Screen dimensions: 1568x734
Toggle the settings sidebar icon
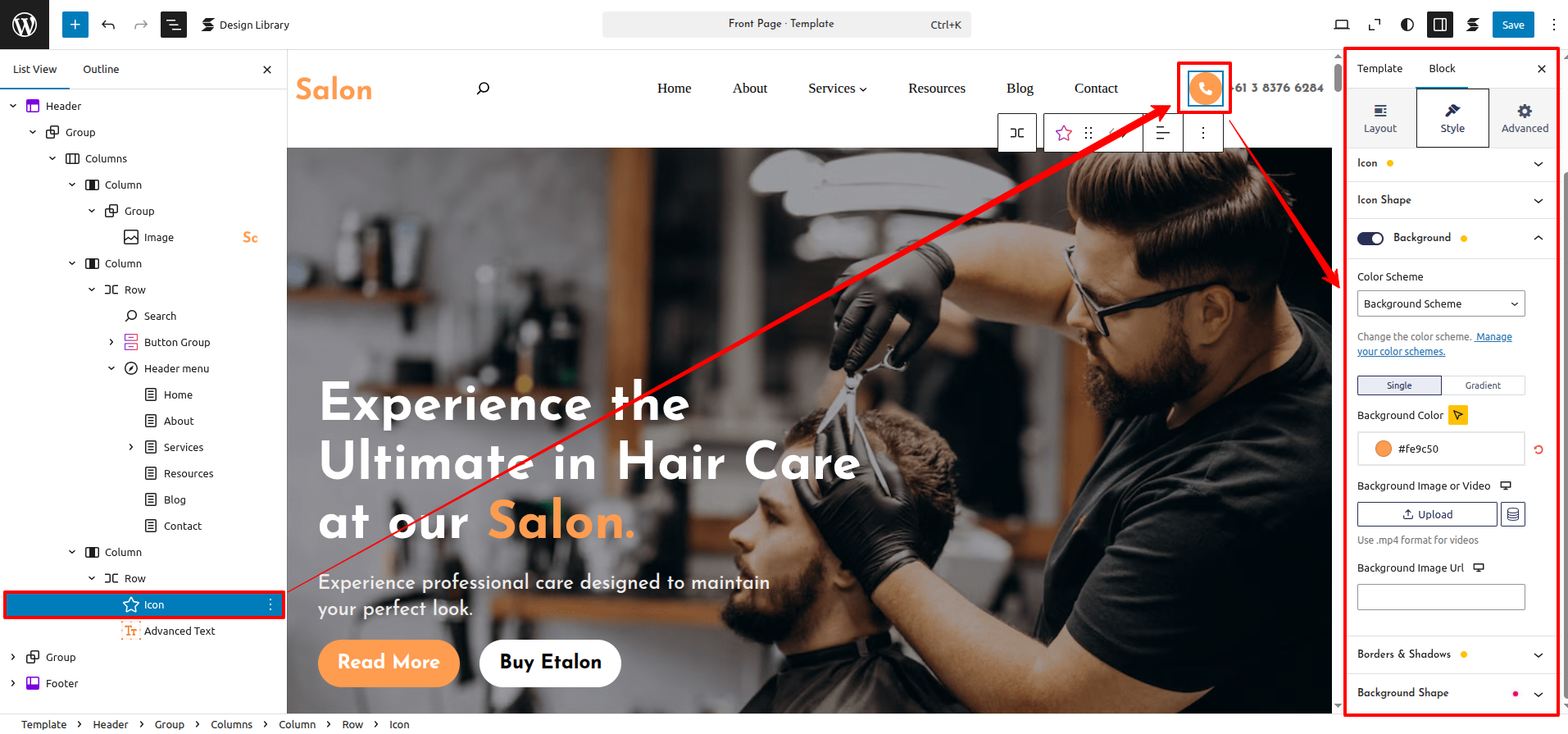(x=1440, y=25)
